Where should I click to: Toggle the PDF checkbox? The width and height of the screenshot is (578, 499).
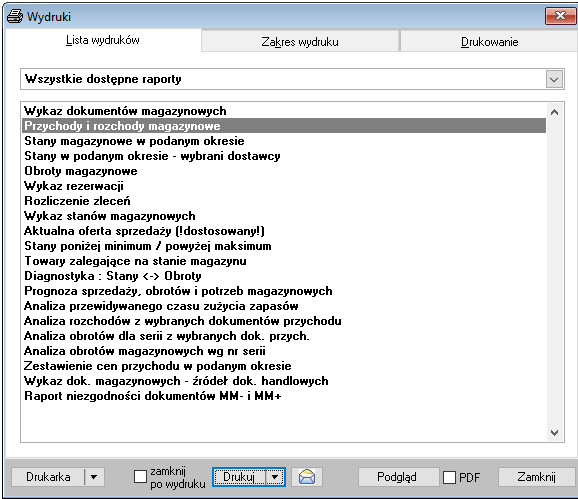click(x=449, y=477)
